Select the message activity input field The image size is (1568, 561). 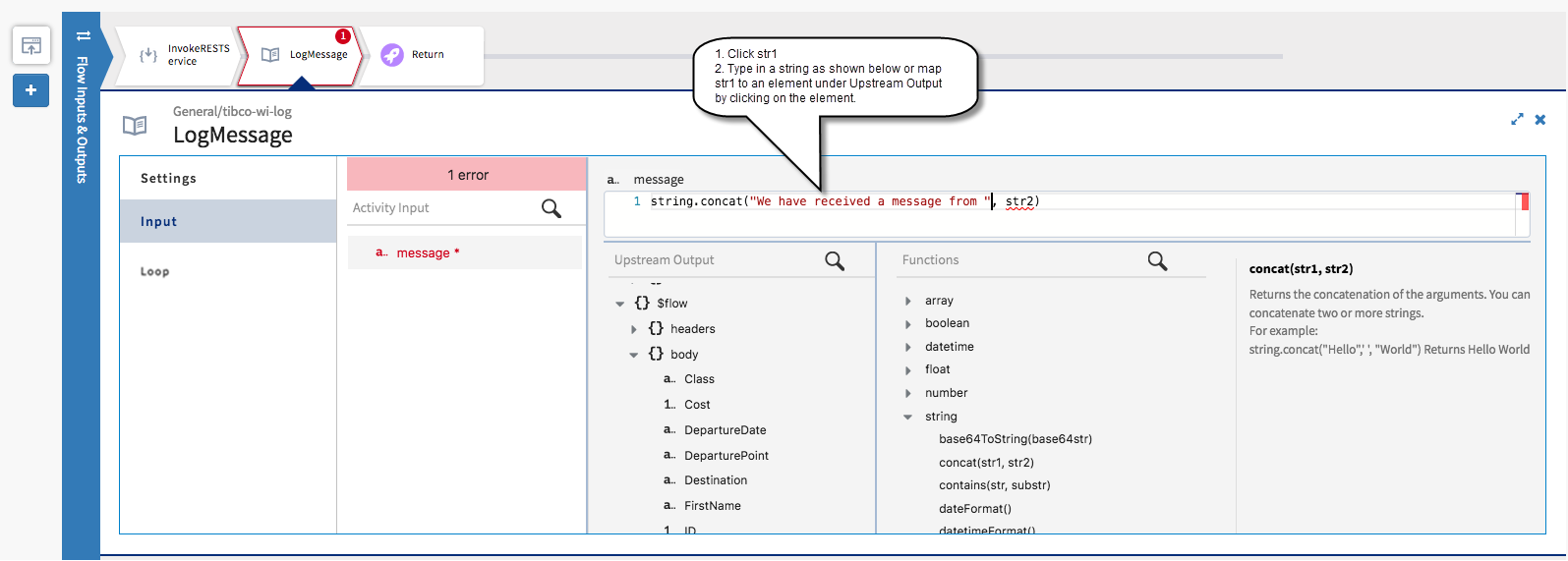[423, 252]
